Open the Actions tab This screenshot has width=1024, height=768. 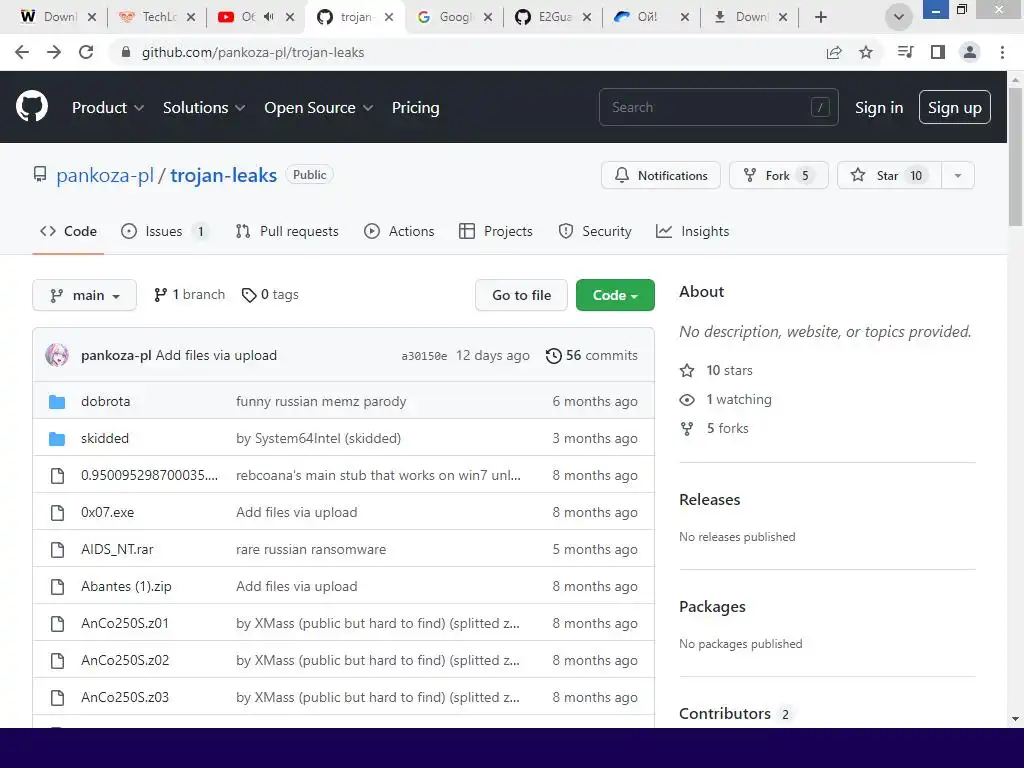pos(399,231)
